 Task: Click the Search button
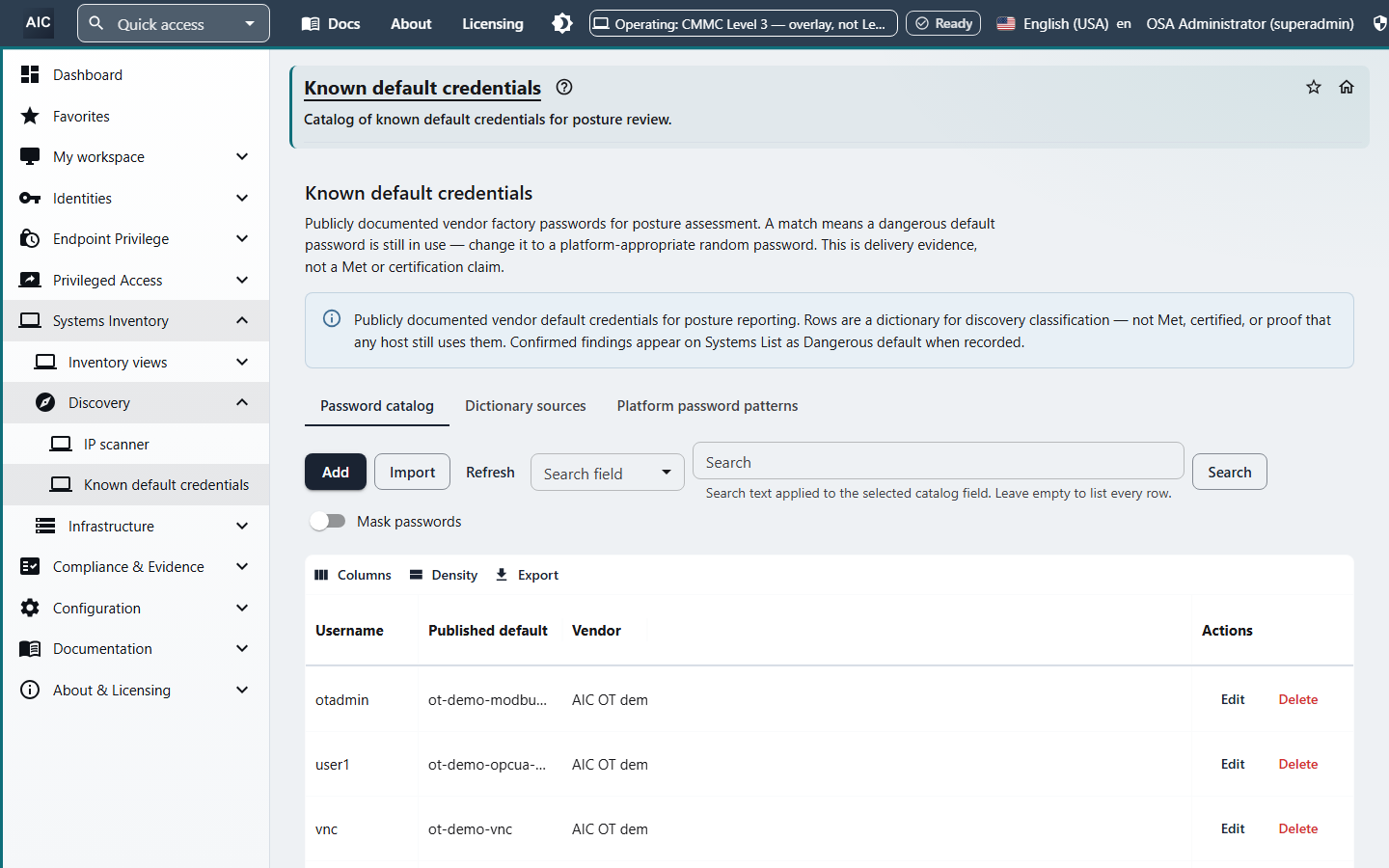coord(1230,472)
